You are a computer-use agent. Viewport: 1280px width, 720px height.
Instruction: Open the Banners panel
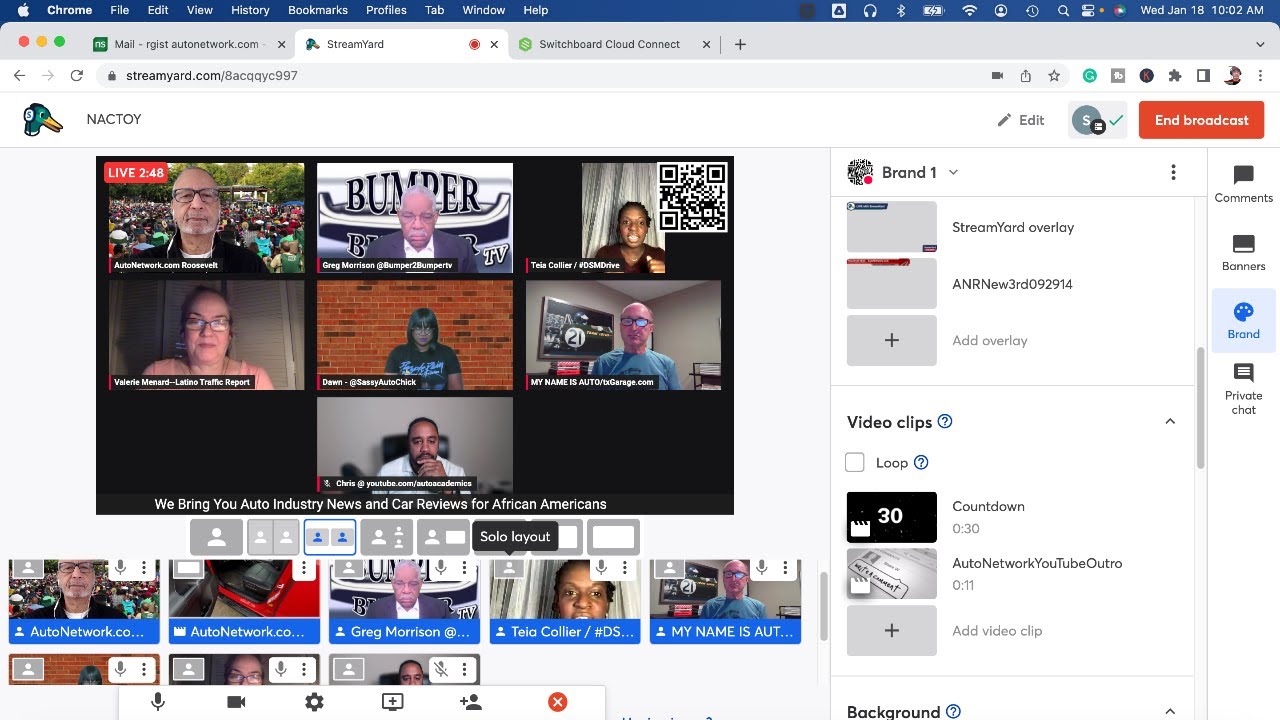tap(1243, 253)
